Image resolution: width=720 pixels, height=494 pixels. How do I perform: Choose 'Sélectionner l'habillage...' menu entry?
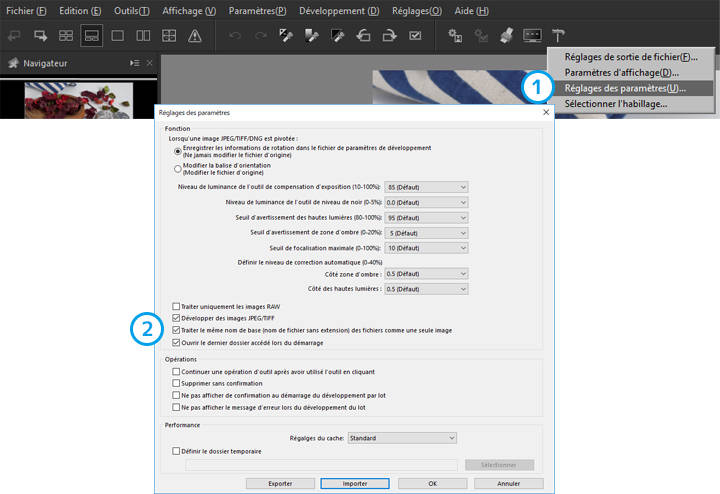click(x=615, y=103)
